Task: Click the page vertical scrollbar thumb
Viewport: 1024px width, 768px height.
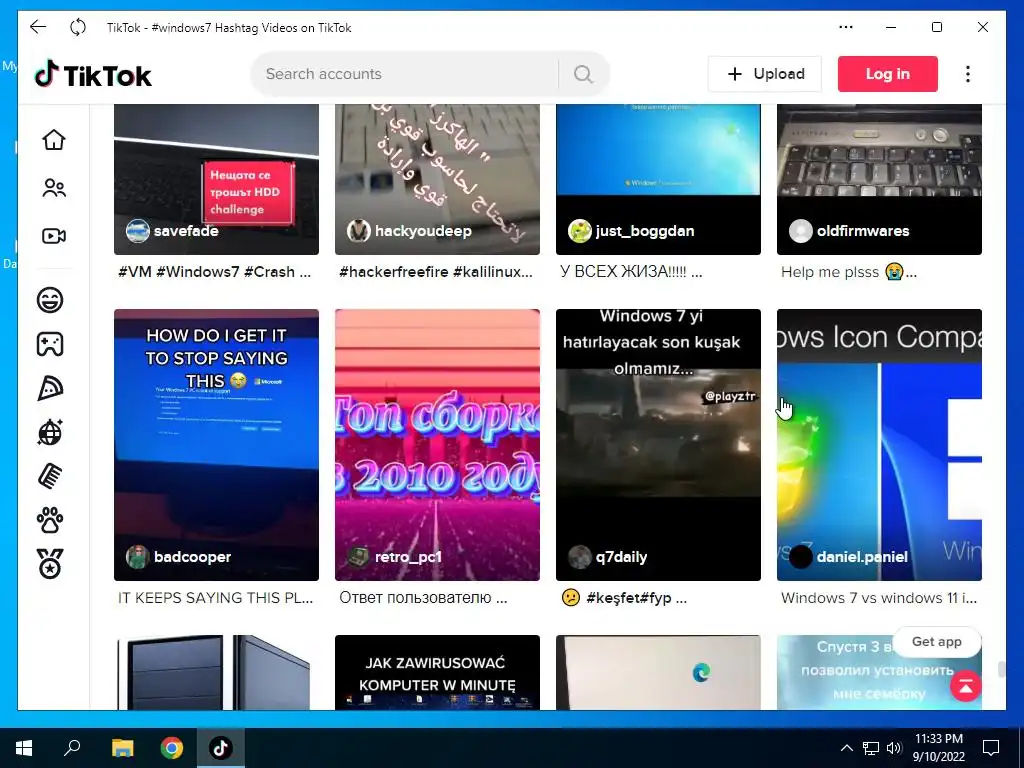Action: [1000, 670]
